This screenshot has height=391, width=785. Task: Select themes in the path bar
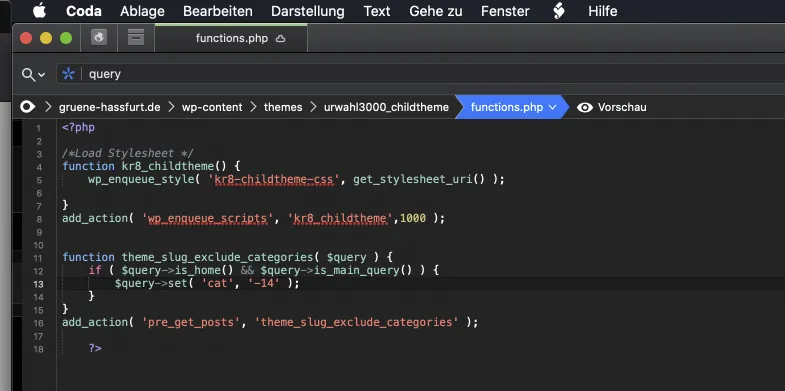(283, 107)
